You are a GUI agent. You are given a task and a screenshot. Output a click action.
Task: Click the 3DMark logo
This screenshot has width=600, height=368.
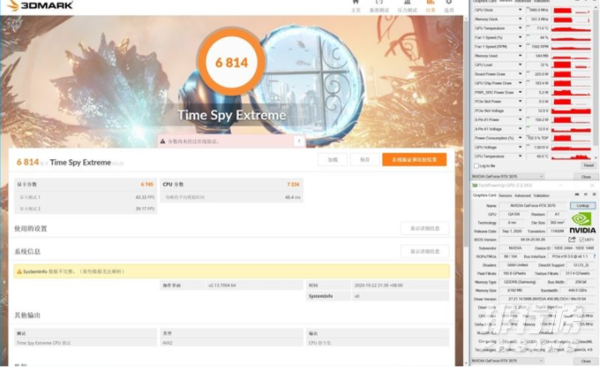click(x=39, y=5)
